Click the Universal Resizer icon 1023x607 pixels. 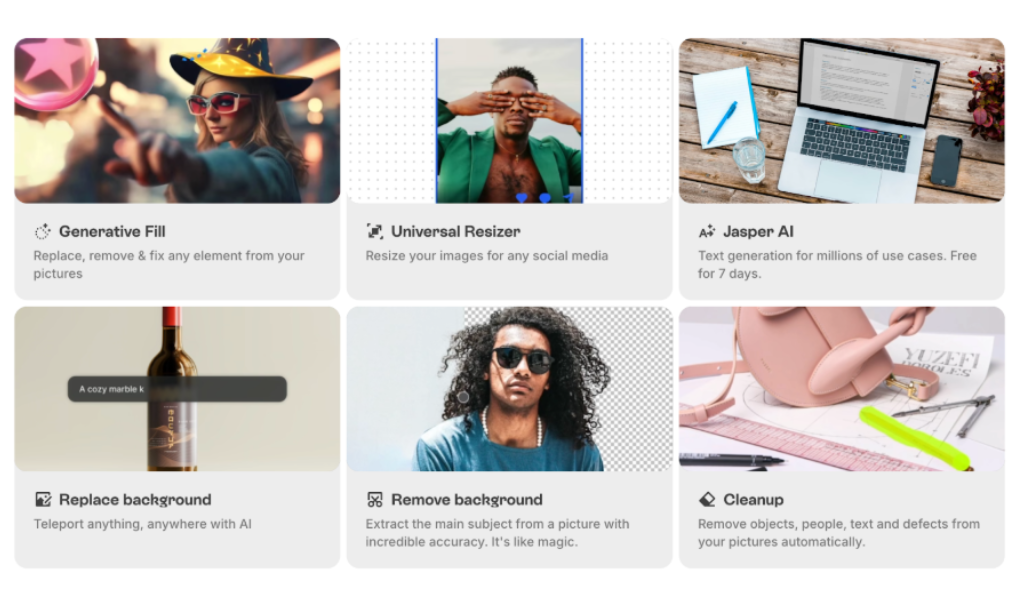point(374,232)
